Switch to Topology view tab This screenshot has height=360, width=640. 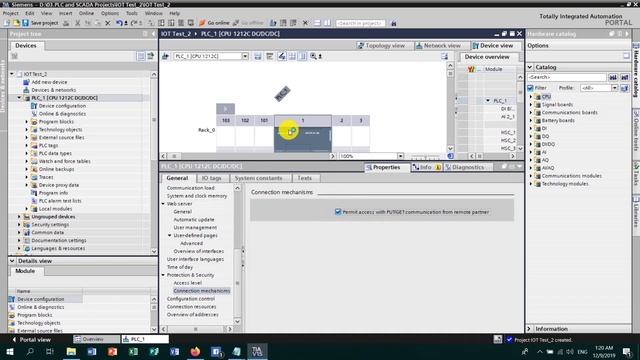[381, 46]
